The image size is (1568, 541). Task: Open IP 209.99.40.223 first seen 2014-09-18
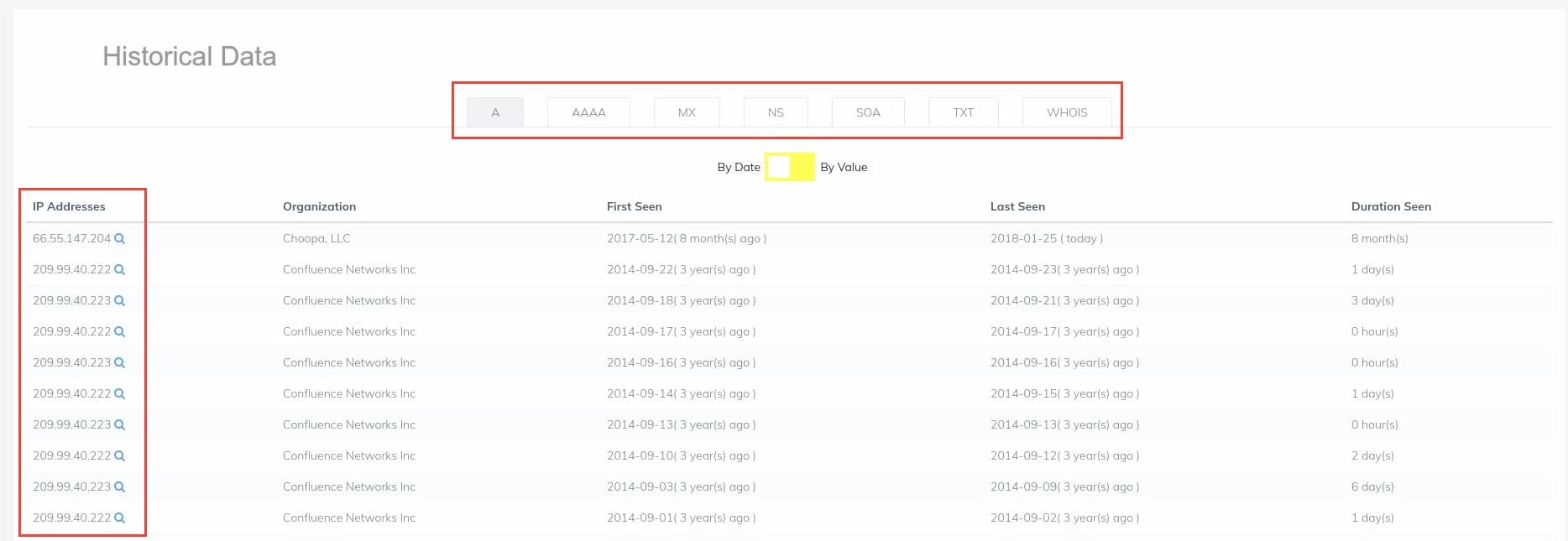[x=71, y=300]
